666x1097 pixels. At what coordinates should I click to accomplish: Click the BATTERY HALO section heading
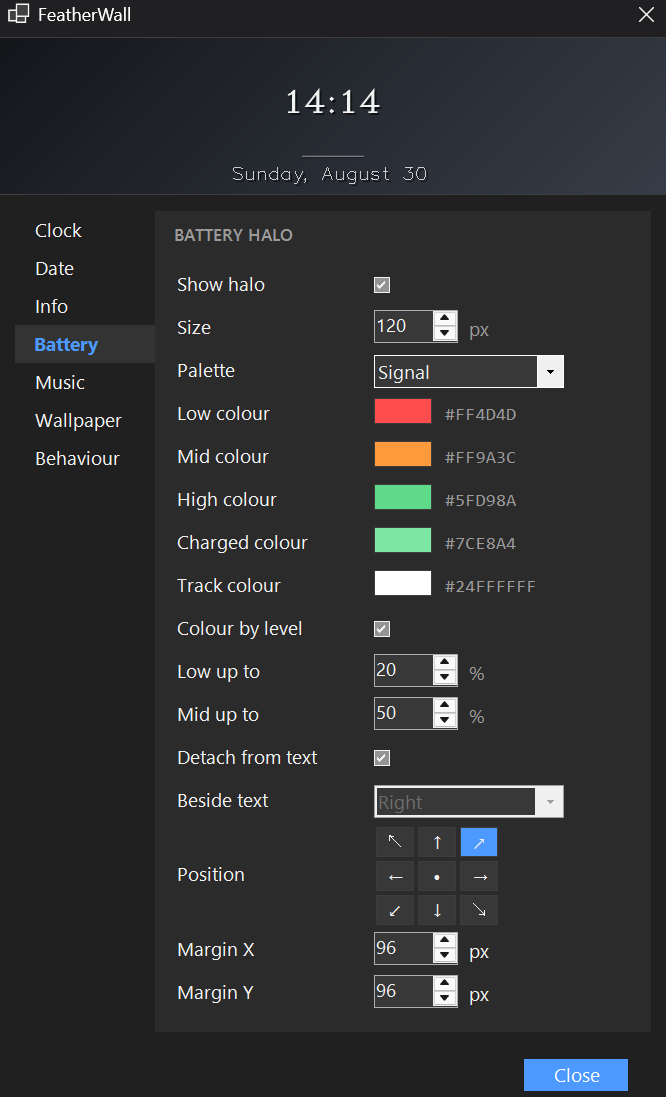[x=234, y=235]
